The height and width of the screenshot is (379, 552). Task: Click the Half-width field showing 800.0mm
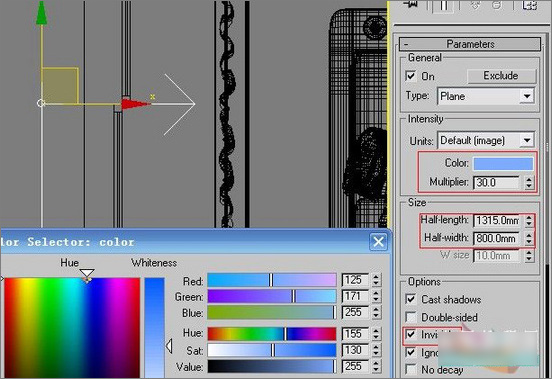click(496, 239)
